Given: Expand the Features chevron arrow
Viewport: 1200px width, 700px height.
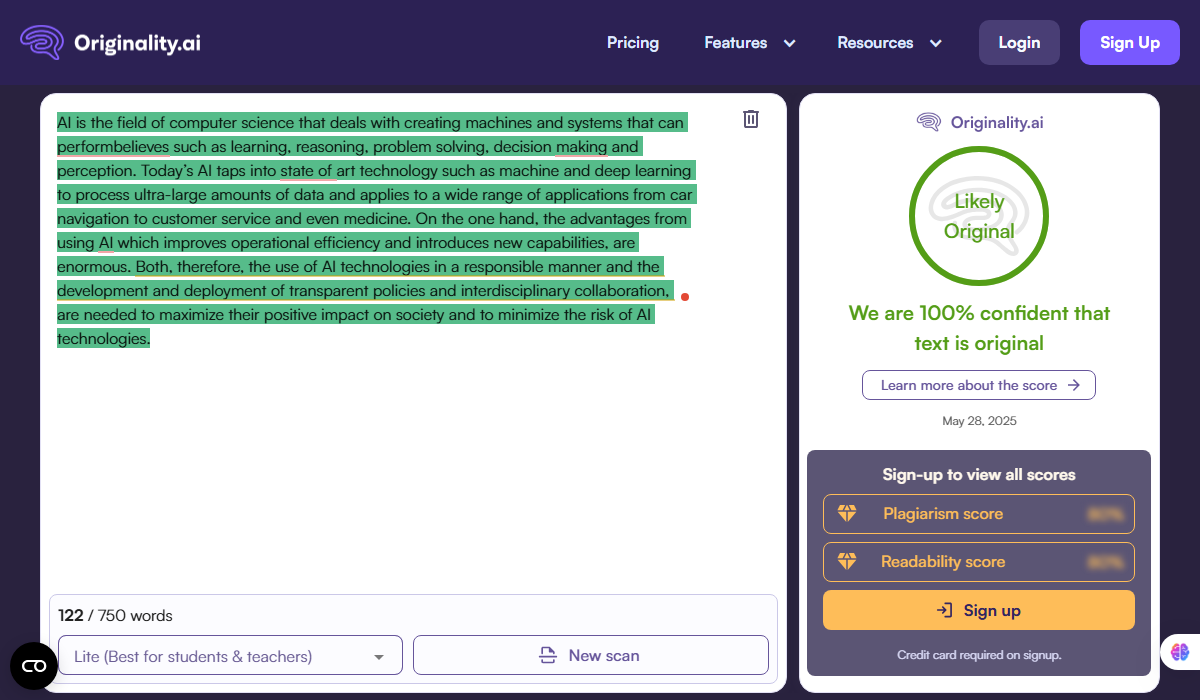Looking at the screenshot, I should [x=789, y=43].
